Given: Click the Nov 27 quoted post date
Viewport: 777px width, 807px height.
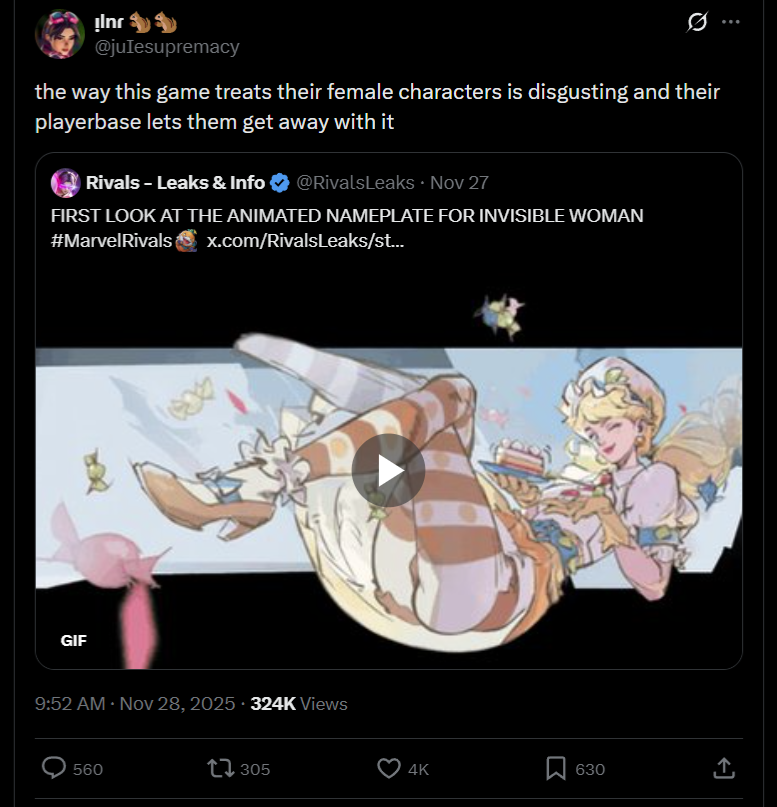Looking at the screenshot, I should click(x=459, y=183).
